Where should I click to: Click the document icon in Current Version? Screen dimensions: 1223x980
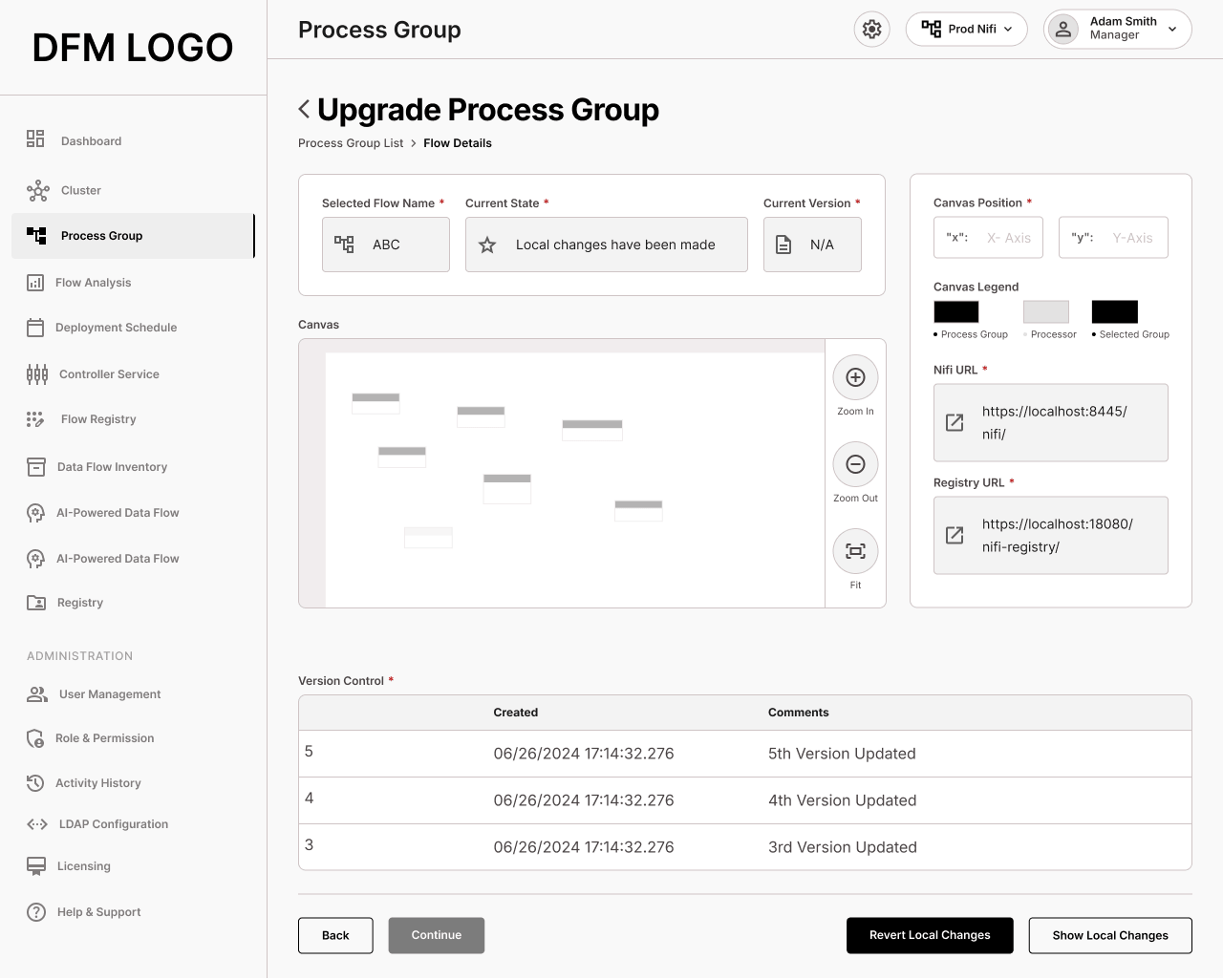click(783, 245)
